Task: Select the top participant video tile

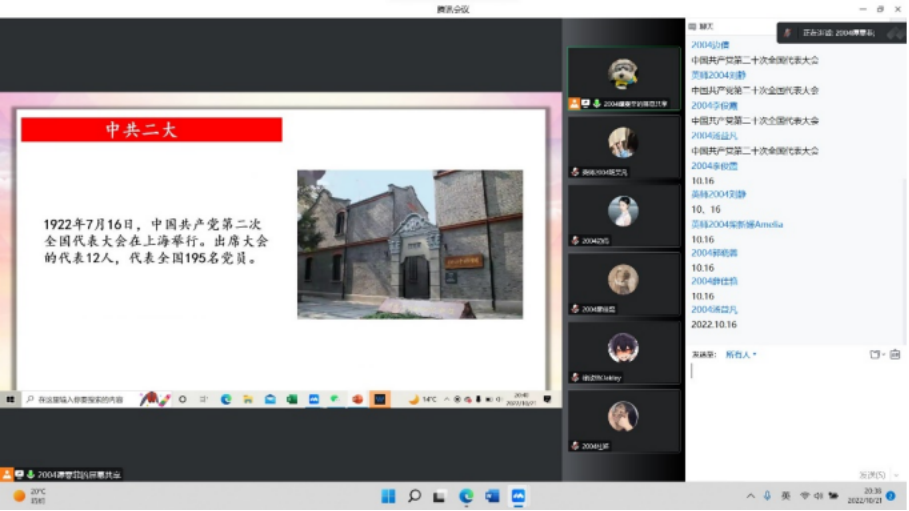Action: click(623, 78)
